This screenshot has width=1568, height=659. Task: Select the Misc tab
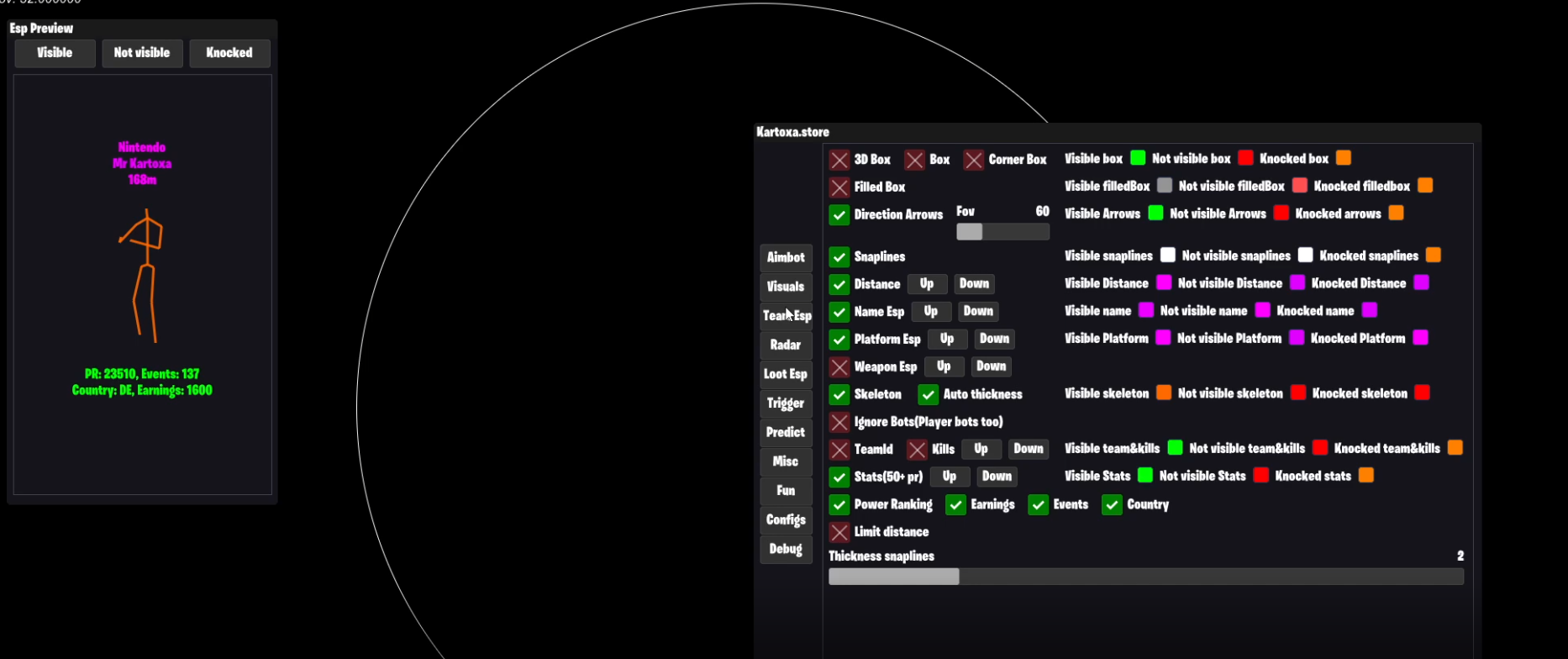click(x=786, y=461)
